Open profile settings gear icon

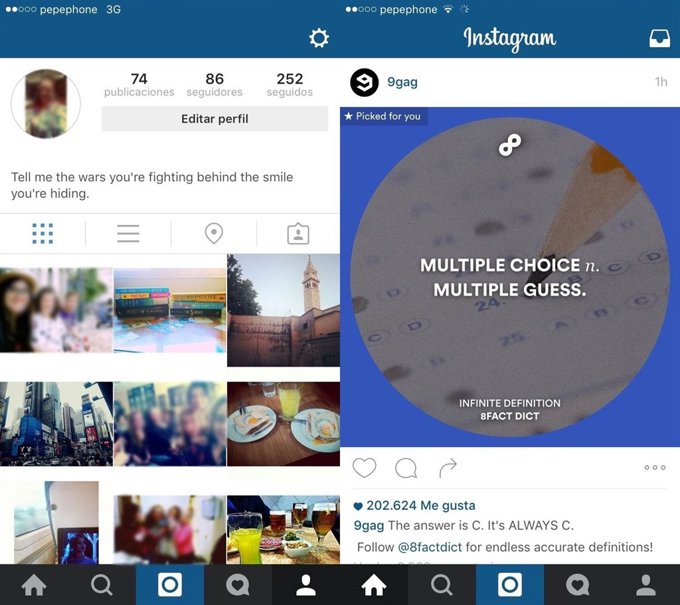point(319,38)
